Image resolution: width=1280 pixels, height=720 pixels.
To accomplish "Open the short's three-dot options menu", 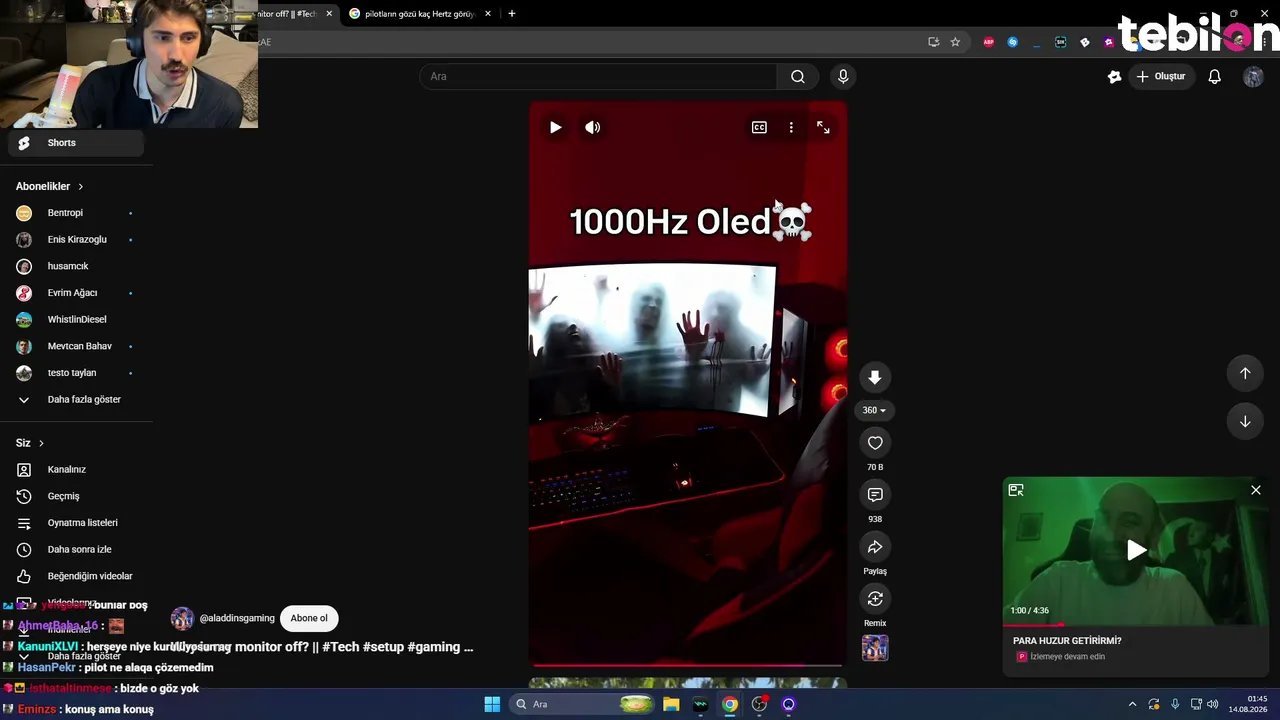I will tap(791, 127).
